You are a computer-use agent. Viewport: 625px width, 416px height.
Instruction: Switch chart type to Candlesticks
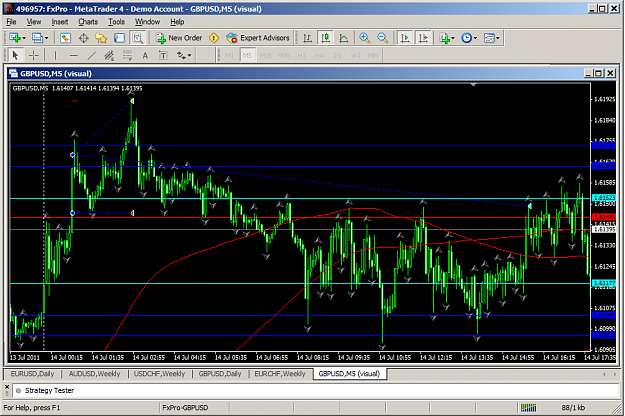(326, 38)
